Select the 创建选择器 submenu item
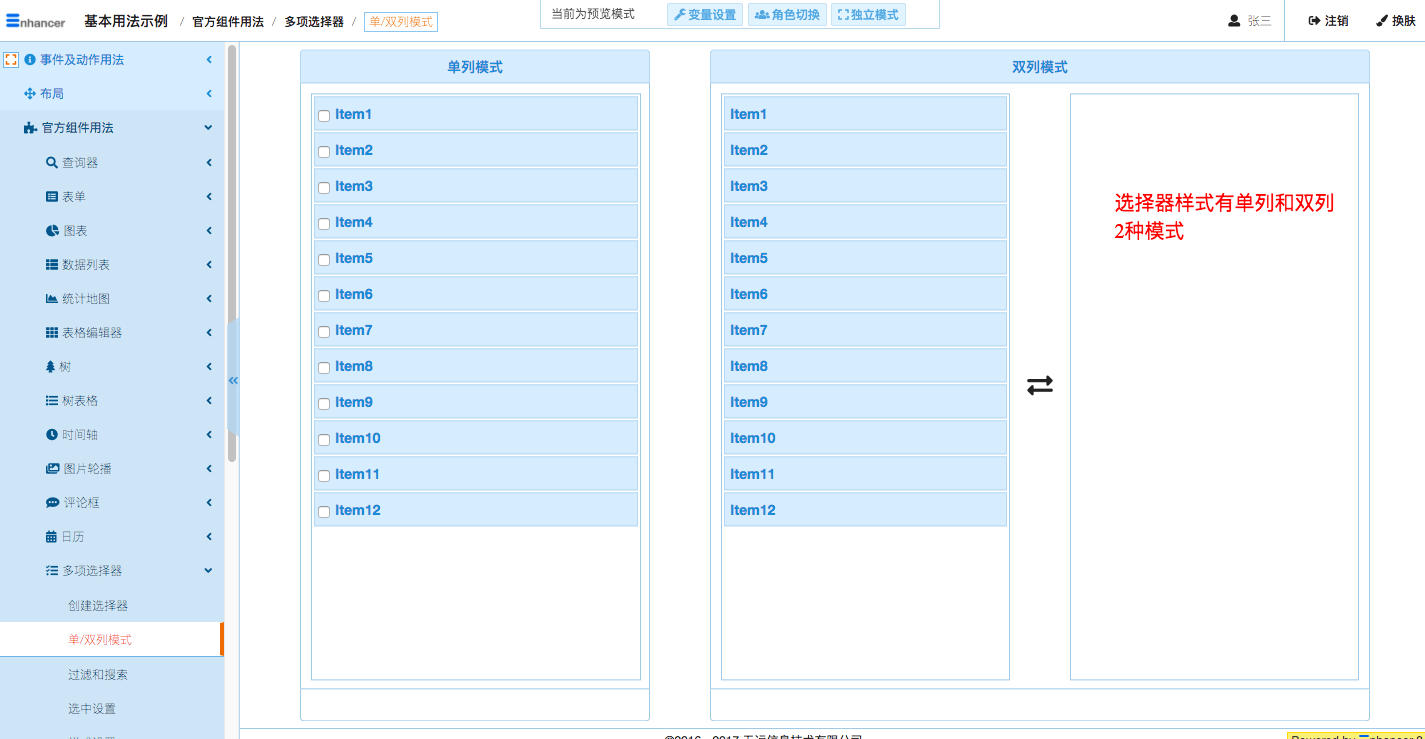This screenshot has height=739, width=1425. 98,606
